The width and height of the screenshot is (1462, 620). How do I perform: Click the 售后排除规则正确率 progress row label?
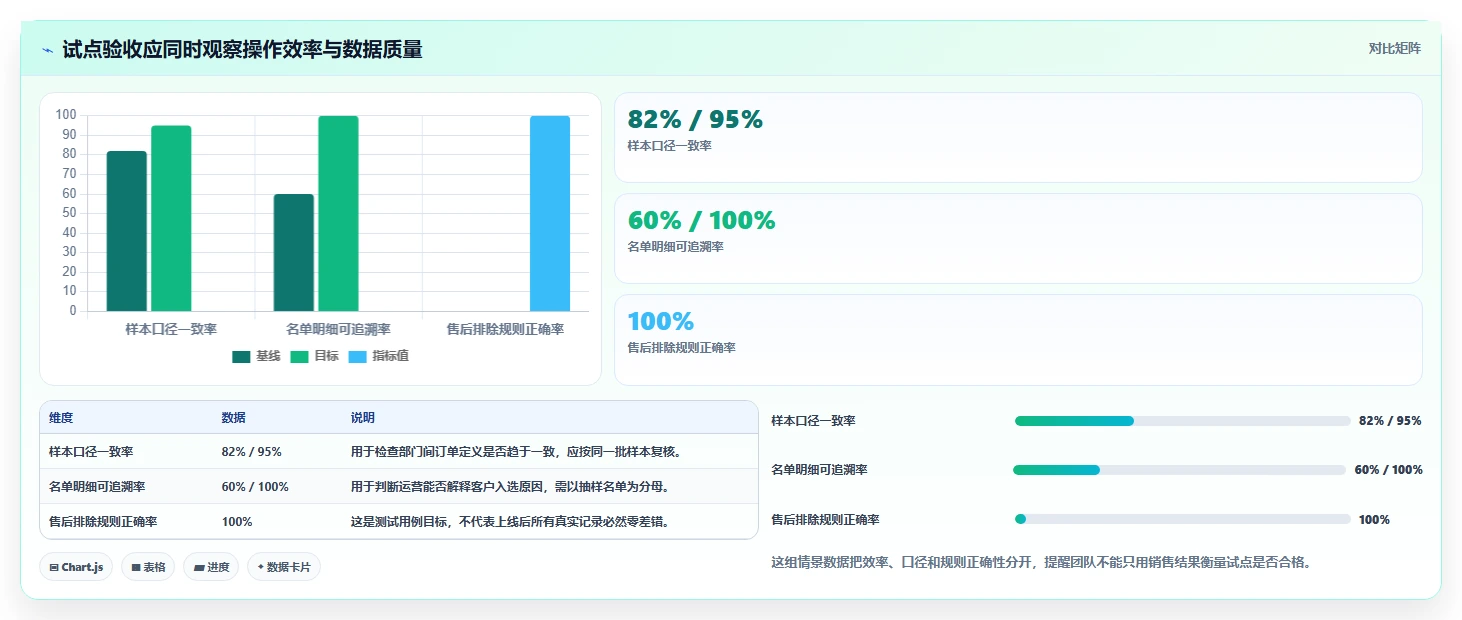tap(825, 520)
